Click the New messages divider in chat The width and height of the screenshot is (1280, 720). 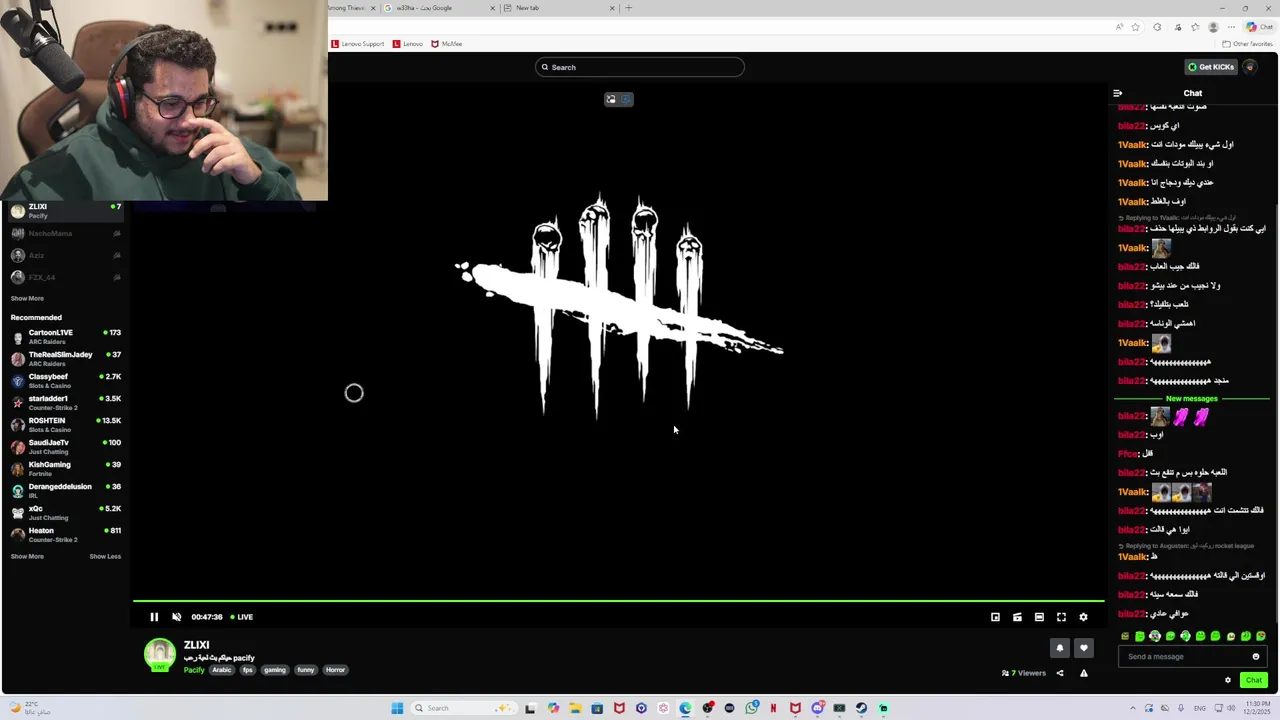point(1191,398)
